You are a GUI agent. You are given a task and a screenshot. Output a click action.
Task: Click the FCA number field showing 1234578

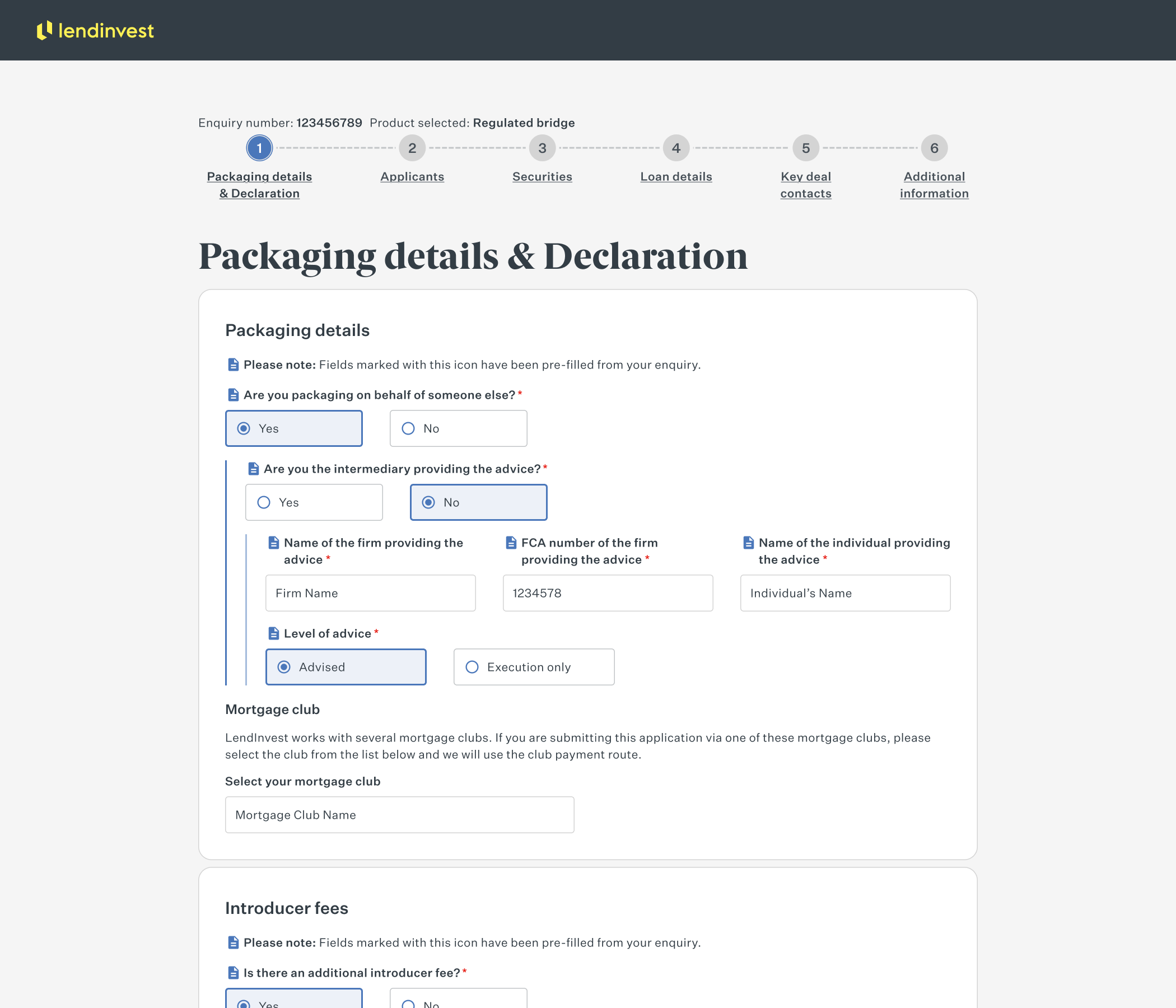pos(608,593)
